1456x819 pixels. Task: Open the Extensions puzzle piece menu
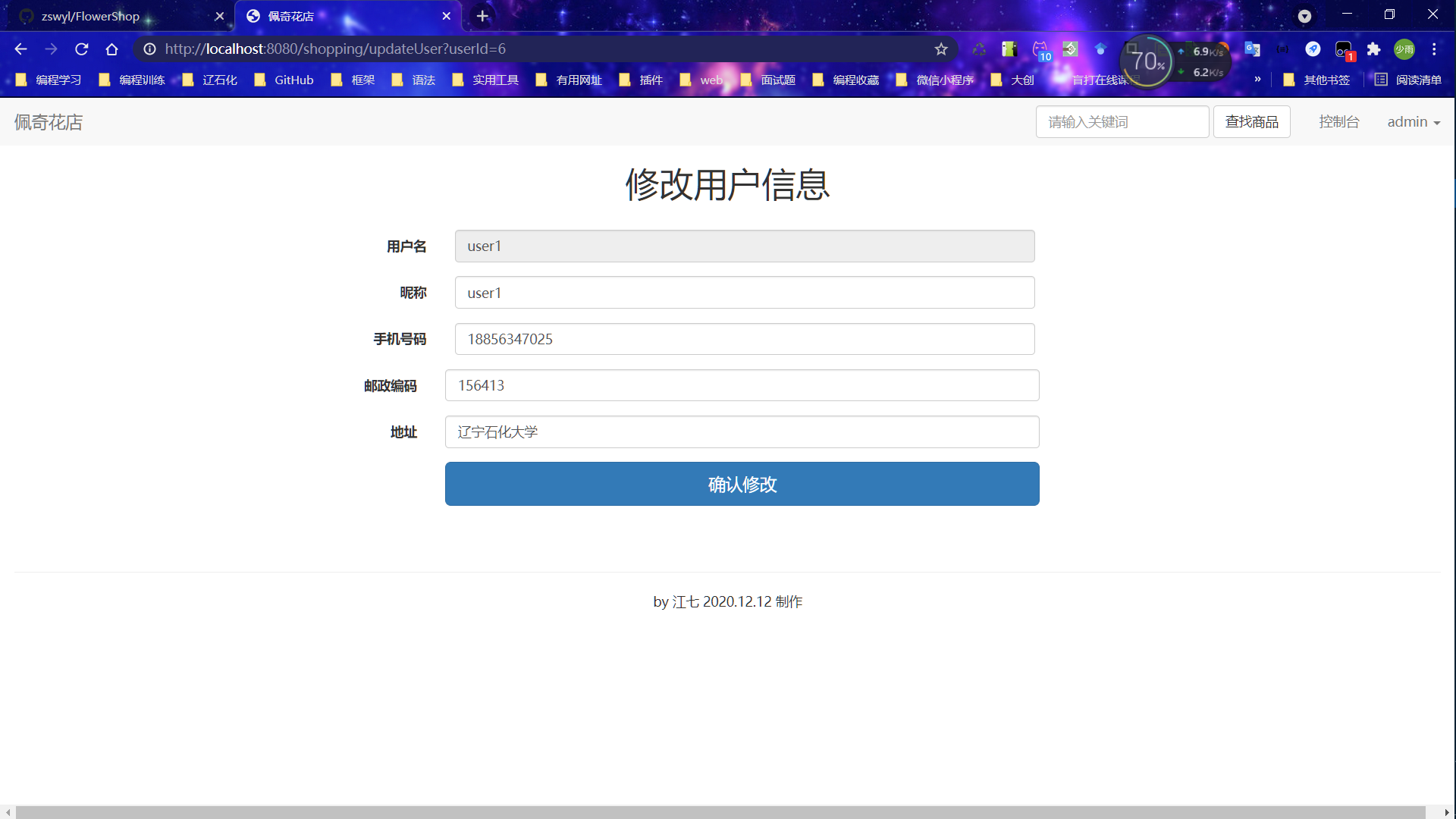1373,49
